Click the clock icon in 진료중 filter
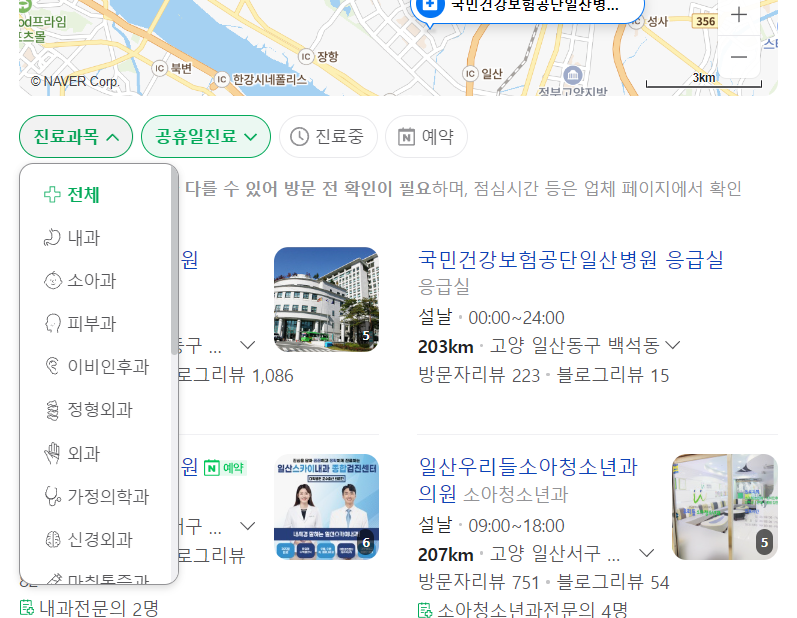 pyautogui.click(x=299, y=137)
